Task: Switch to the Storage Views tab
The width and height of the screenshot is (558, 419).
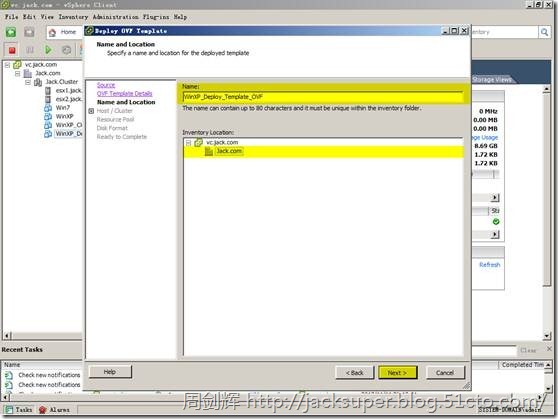Action: point(493,79)
